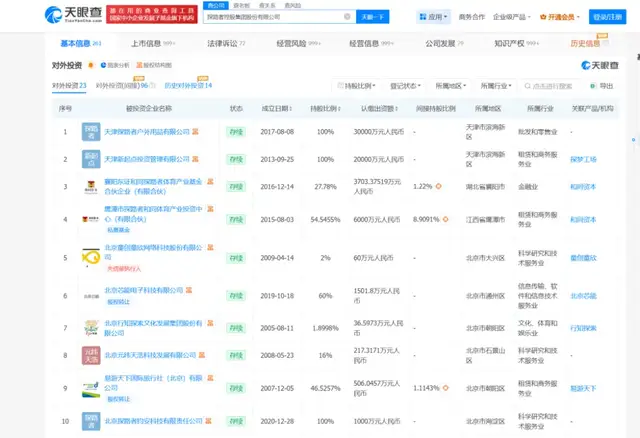Click the info icon next to 1.22%

coord(438,186)
